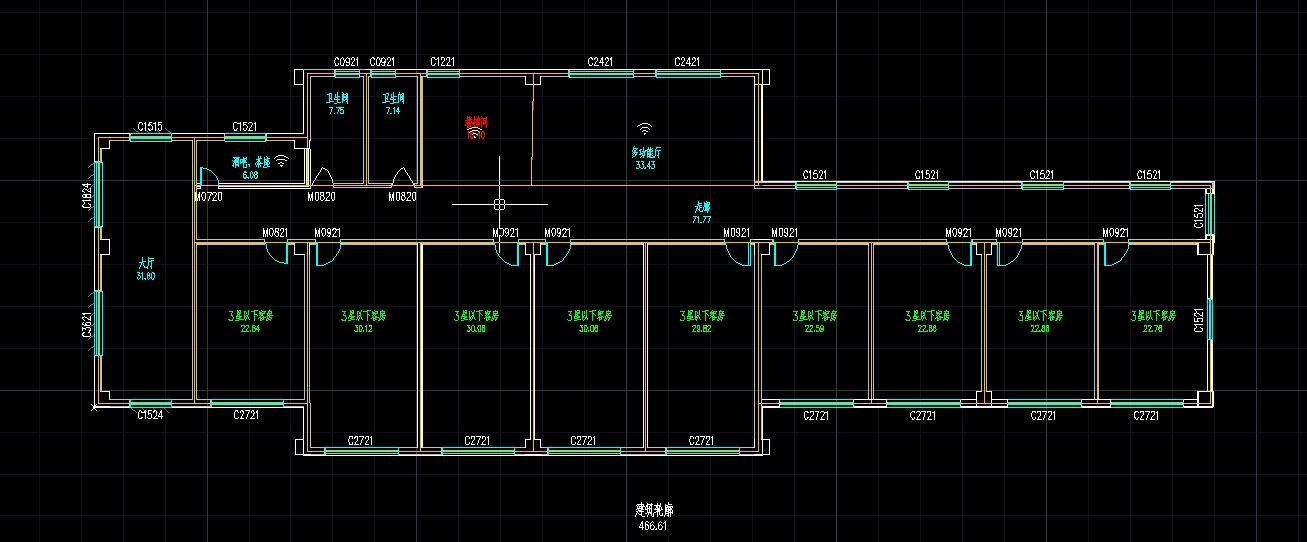This screenshot has width=1307, height=542.
Task: Click the M0720 door label text
Action: pos(207,197)
